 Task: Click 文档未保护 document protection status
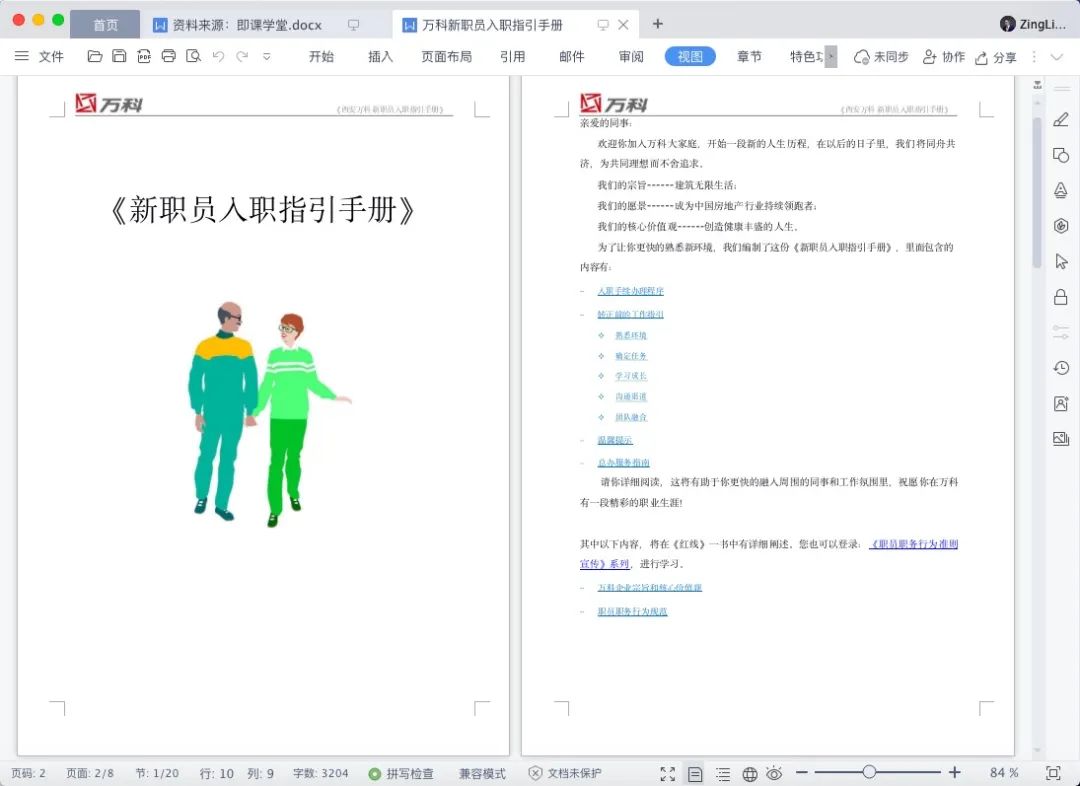click(x=565, y=774)
